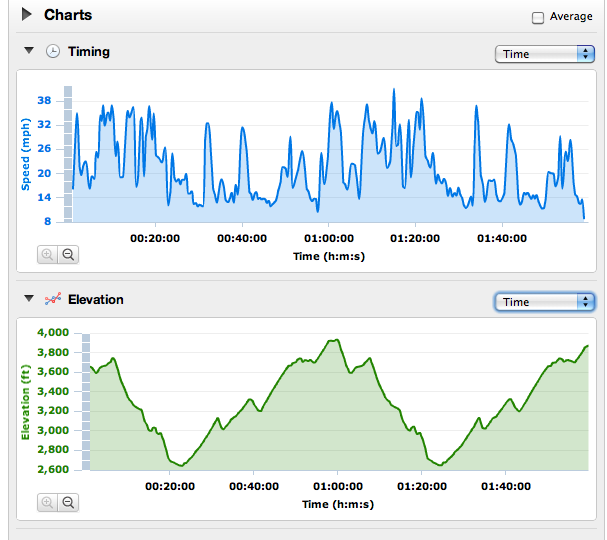The width and height of the screenshot is (607, 540).
Task: Click the Average label text
Action: click(x=571, y=16)
